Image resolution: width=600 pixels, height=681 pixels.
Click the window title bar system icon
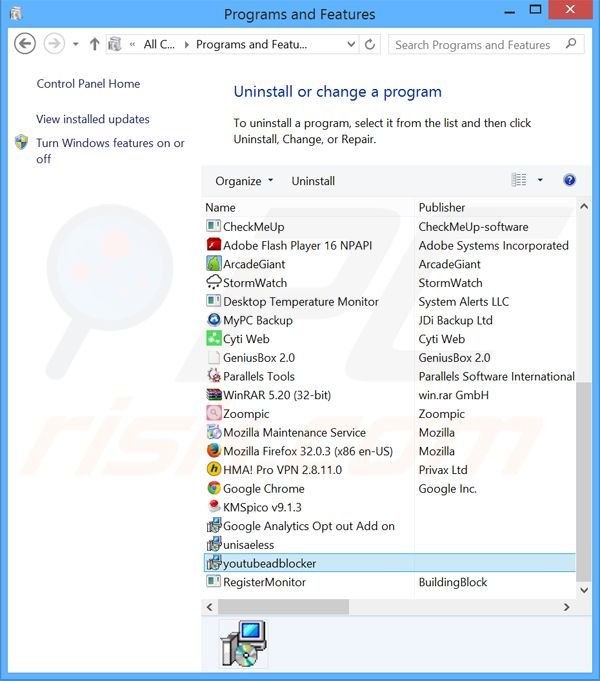pos(16,13)
